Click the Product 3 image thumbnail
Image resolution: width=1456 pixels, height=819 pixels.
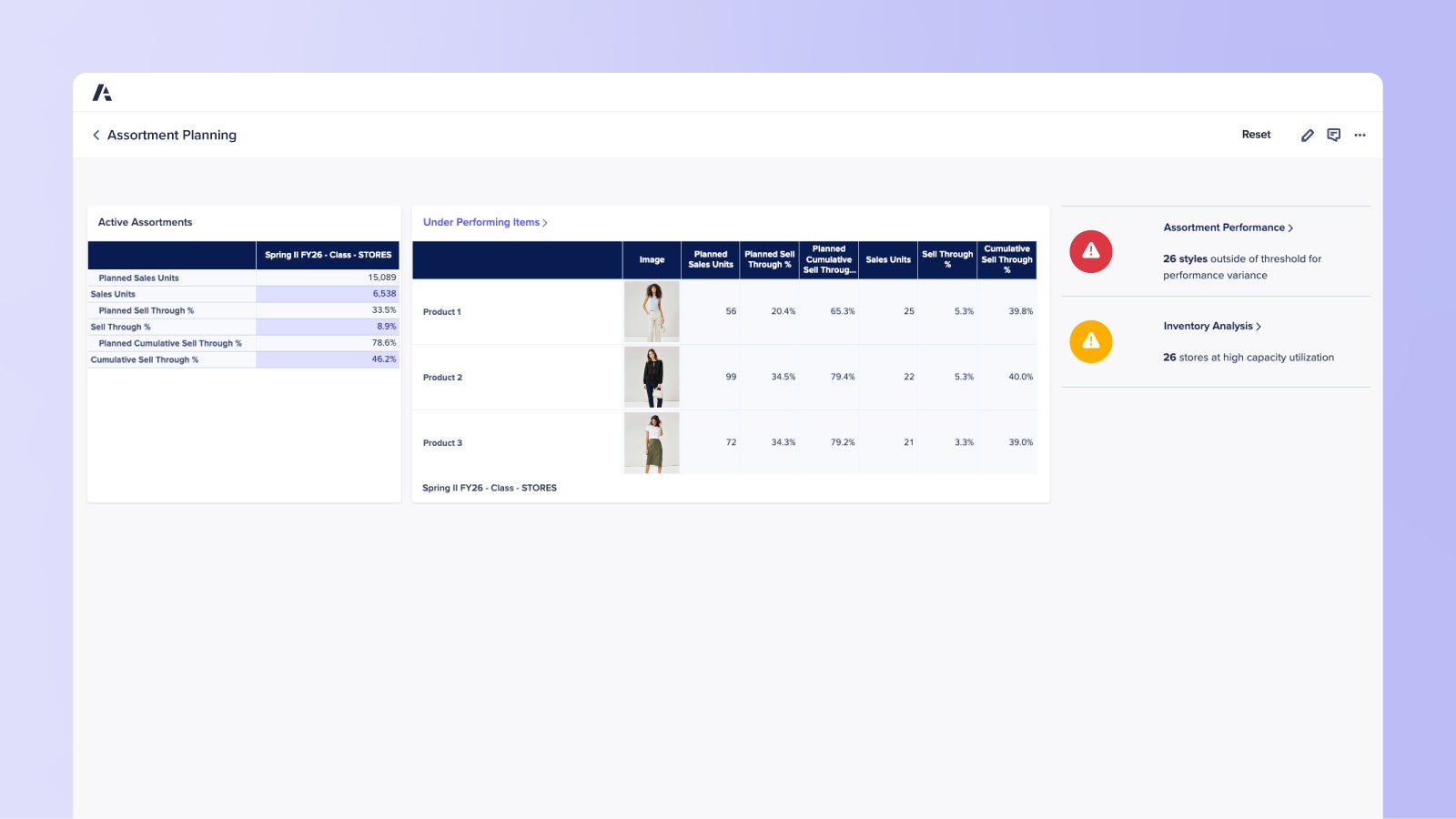point(651,443)
